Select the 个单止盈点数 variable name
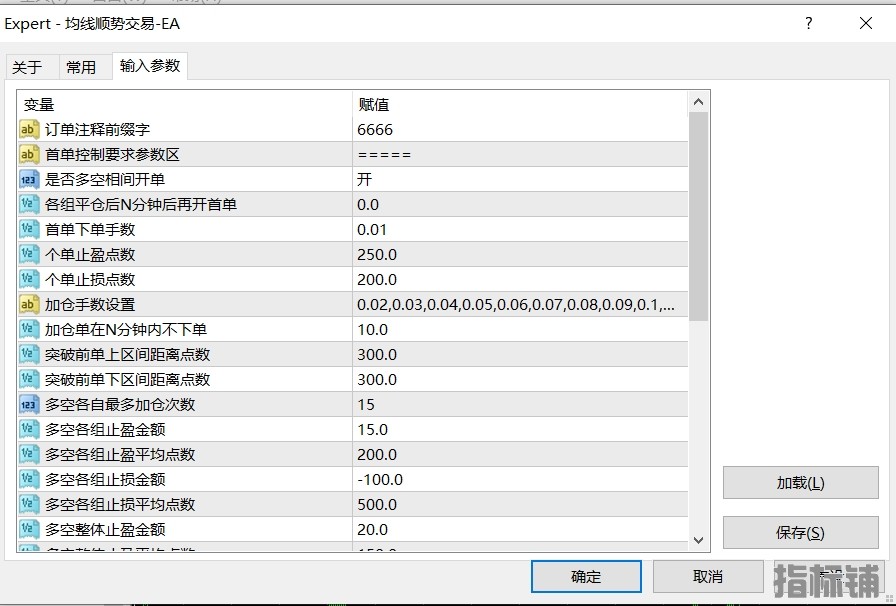This screenshot has width=896, height=606. point(90,254)
